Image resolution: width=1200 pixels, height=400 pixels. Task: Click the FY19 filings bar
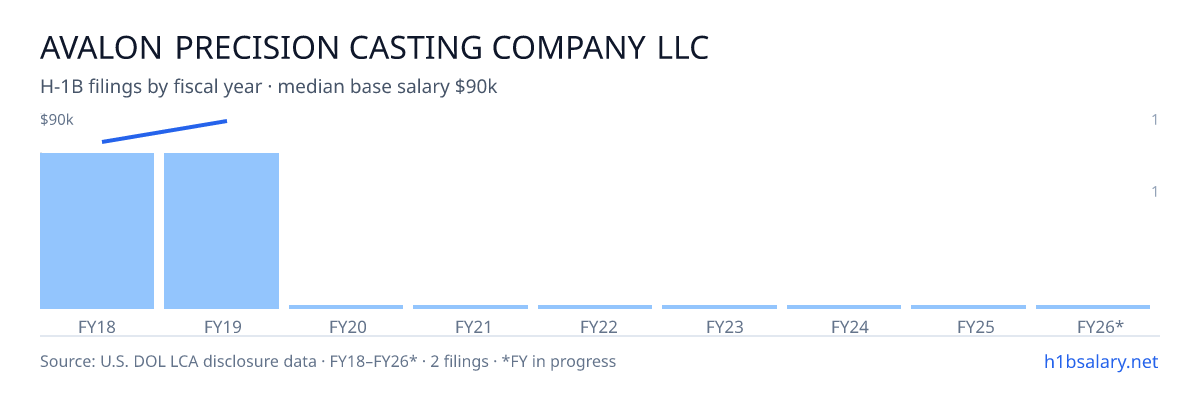pos(221,231)
